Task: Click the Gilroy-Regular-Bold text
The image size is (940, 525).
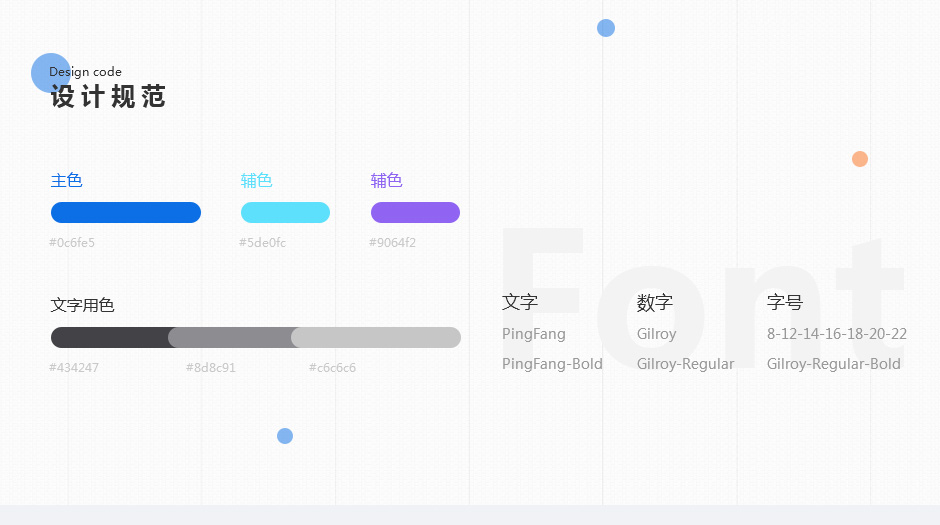Action: (x=834, y=364)
